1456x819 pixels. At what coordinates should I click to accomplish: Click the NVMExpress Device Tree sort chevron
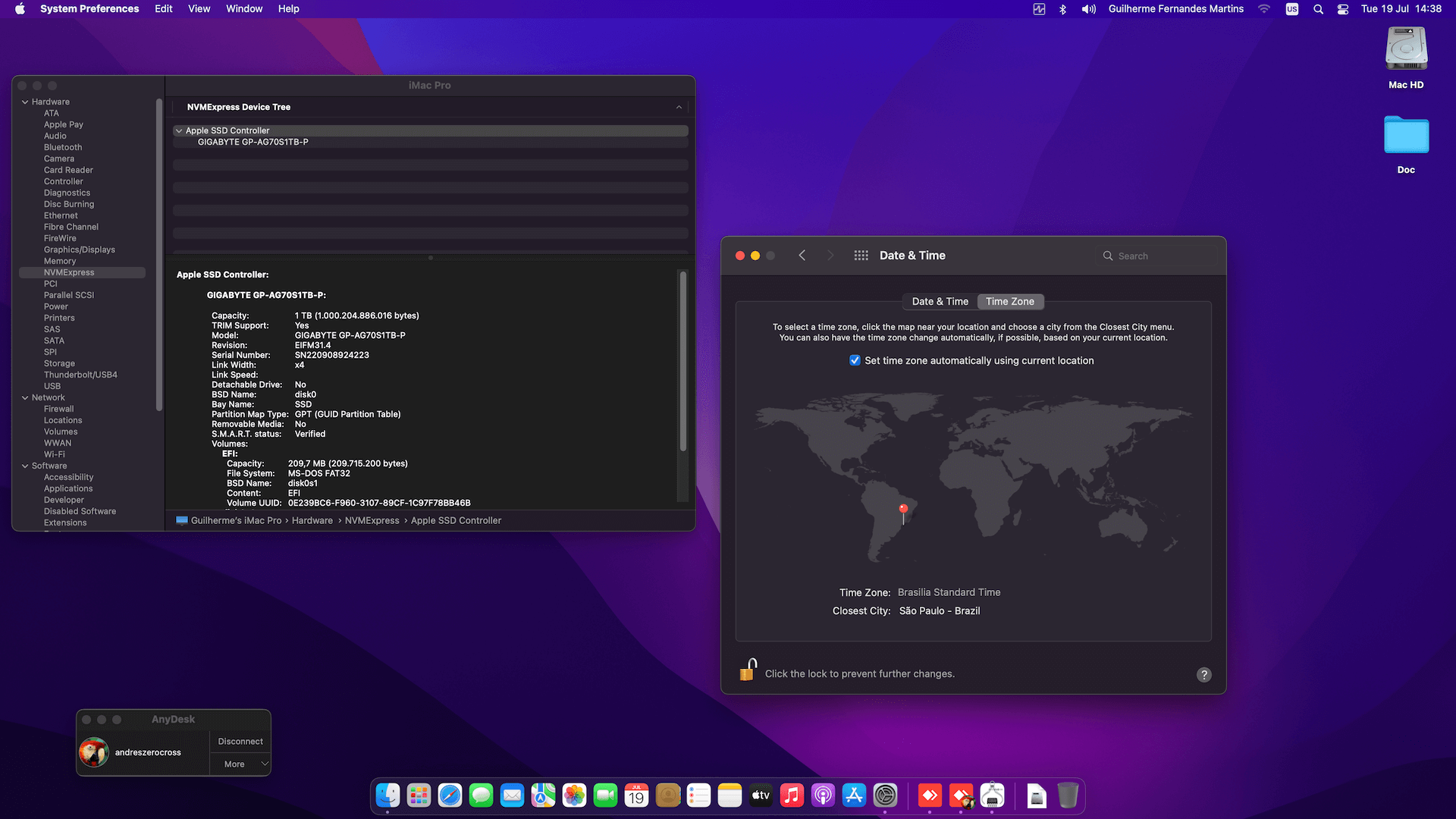click(x=679, y=107)
